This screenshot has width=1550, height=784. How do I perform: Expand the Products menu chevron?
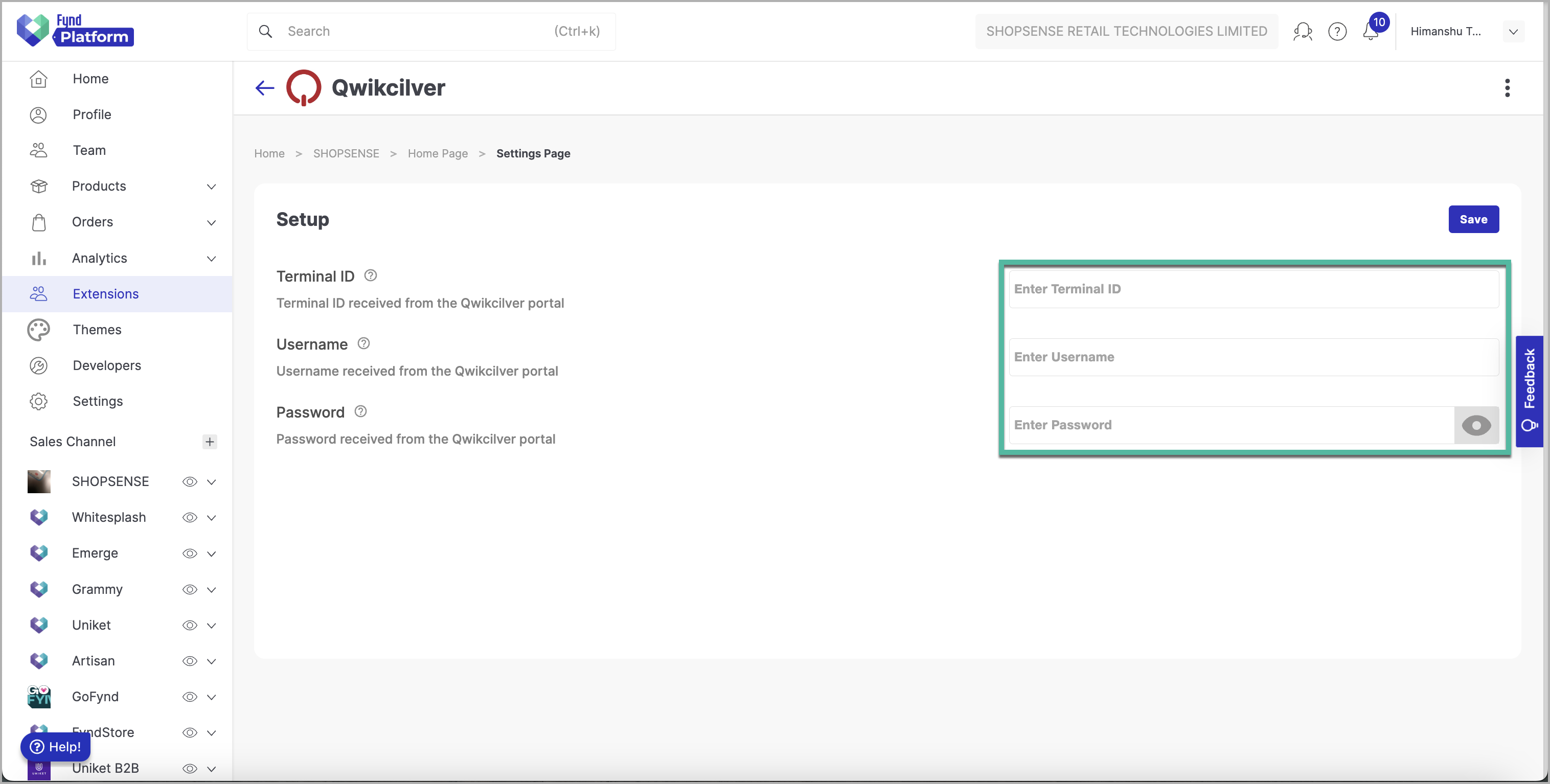click(211, 187)
